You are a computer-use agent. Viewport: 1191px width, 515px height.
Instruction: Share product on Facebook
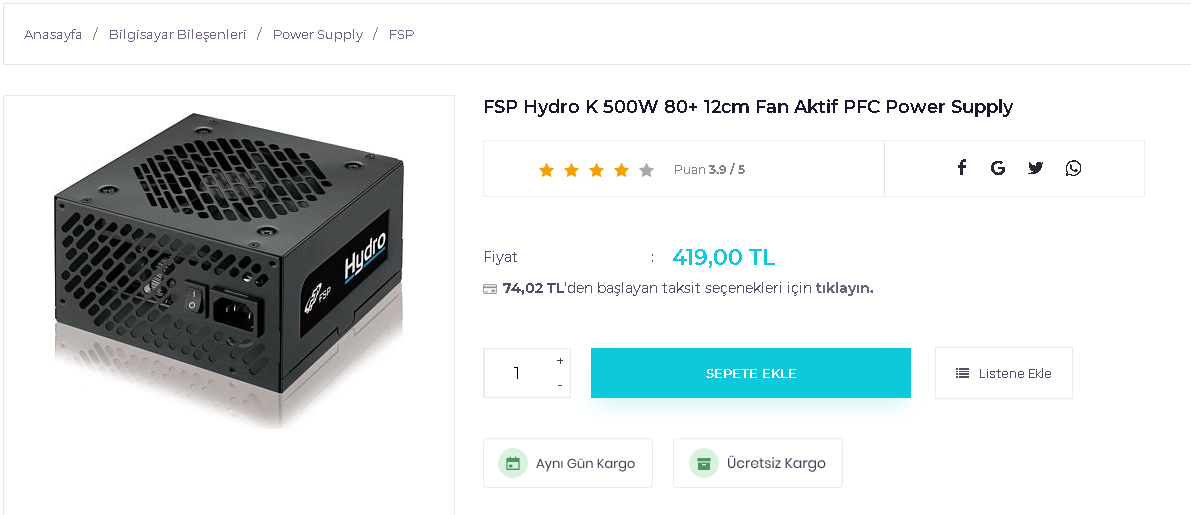[x=961, y=168]
